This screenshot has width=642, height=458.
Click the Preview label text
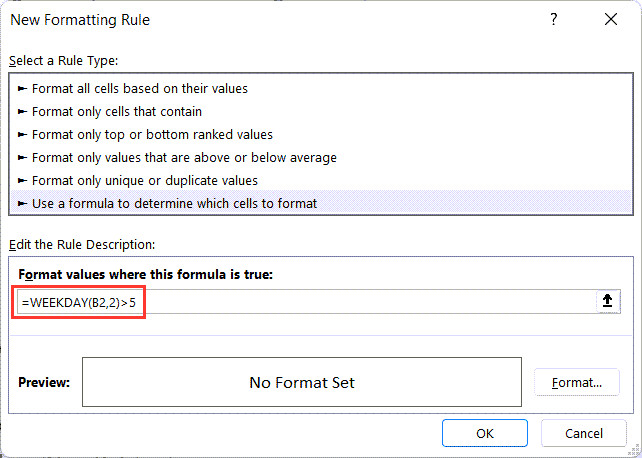coord(44,382)
